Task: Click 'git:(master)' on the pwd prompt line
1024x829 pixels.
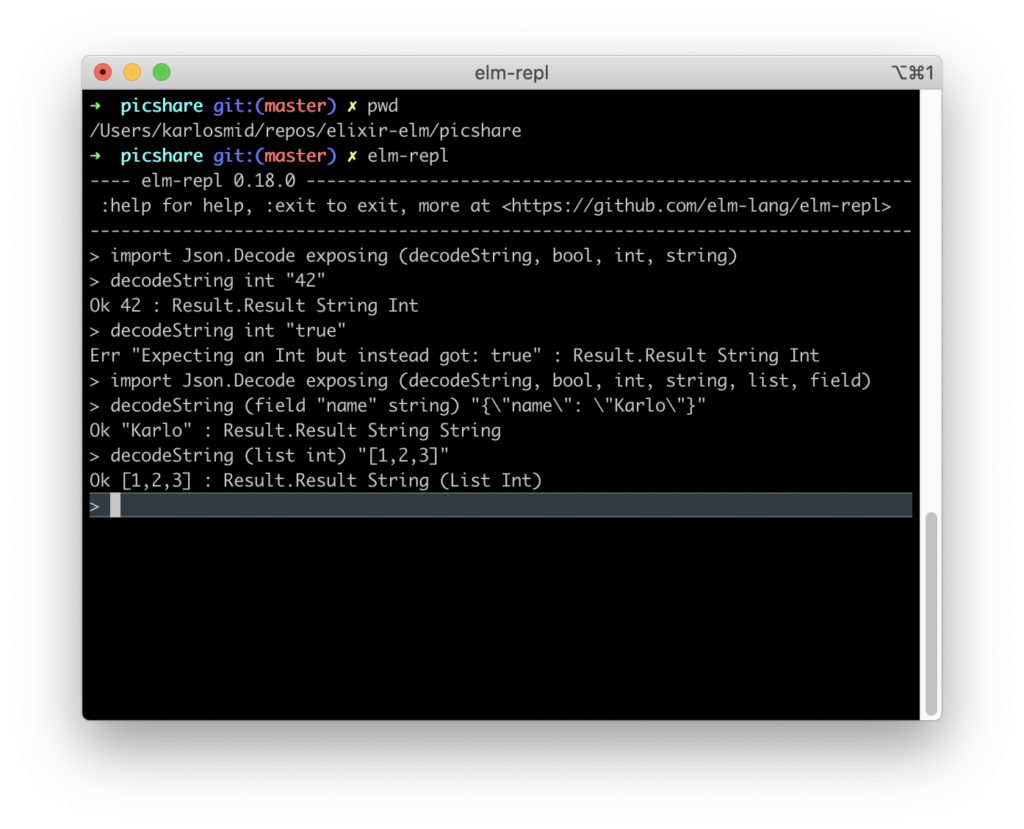Action: pos(275,106)
